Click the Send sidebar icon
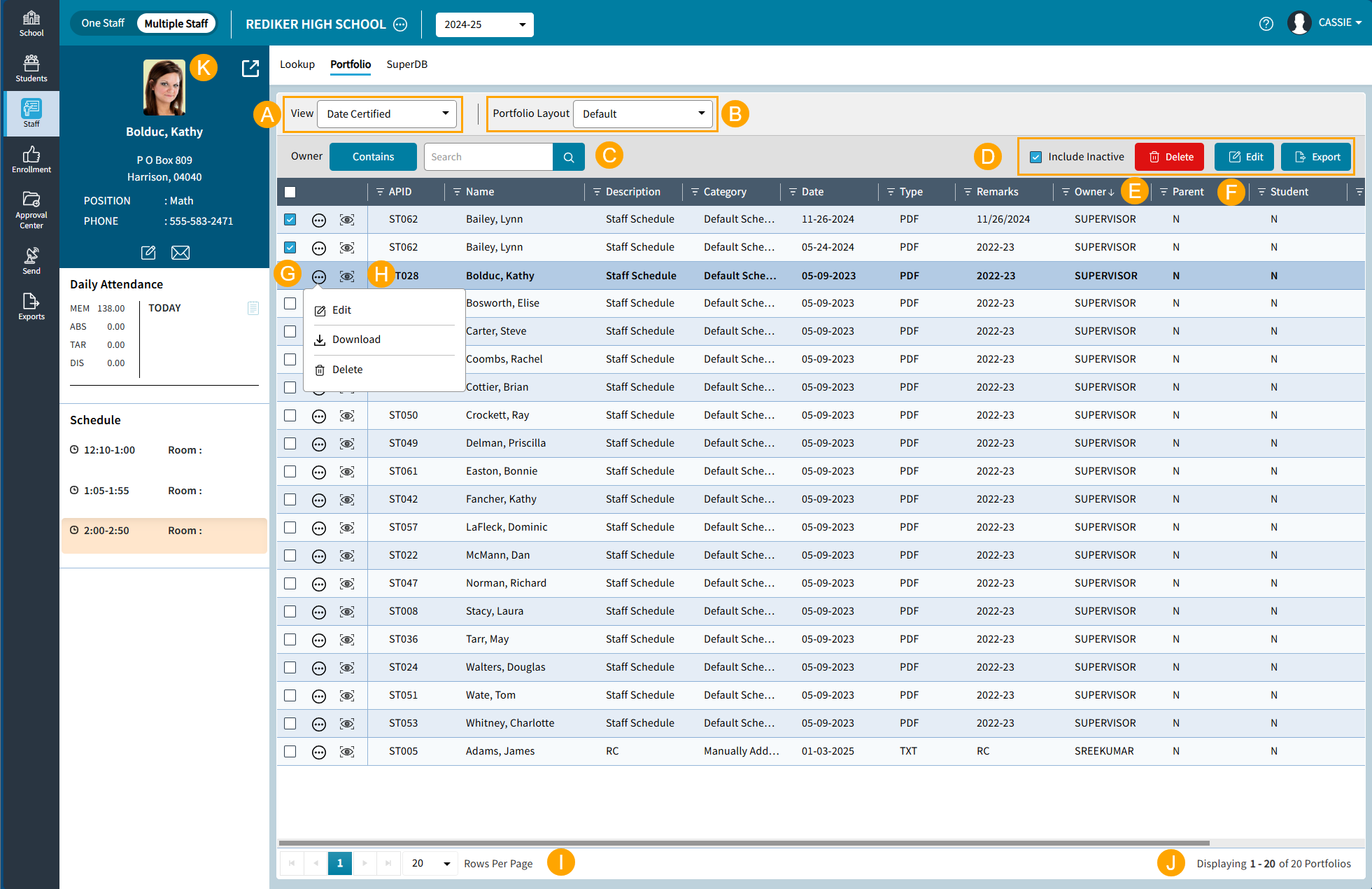 coord(31,260)
